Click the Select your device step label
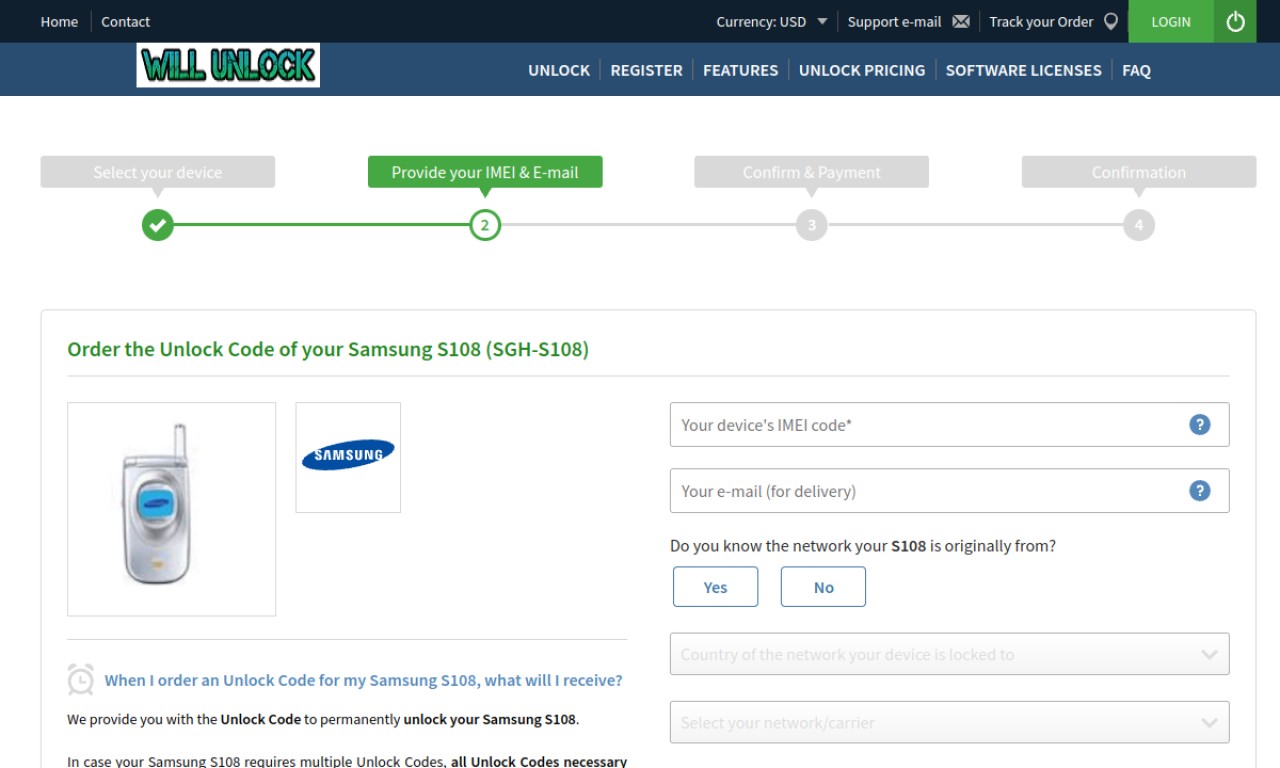 [158, 172]
